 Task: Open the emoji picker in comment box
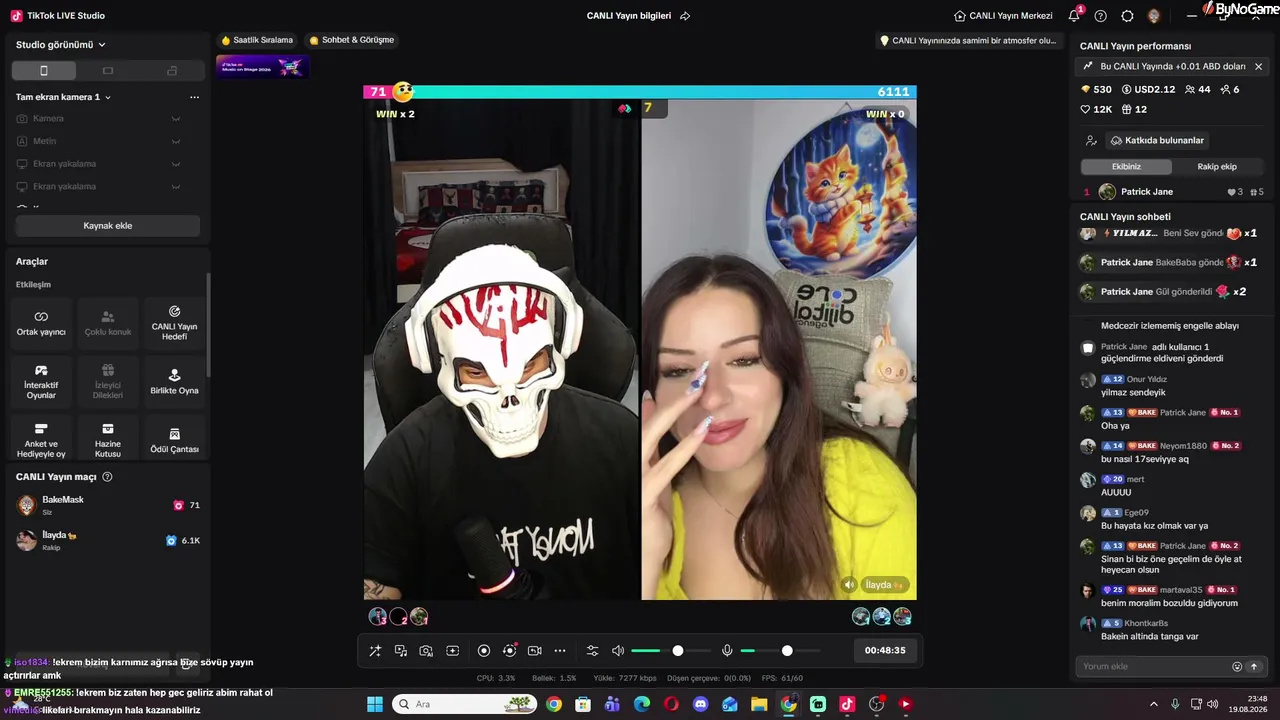1237,666
